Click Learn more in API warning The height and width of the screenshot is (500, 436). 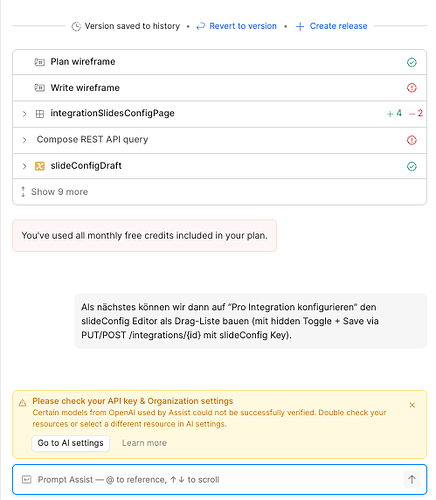click(144, 443)
